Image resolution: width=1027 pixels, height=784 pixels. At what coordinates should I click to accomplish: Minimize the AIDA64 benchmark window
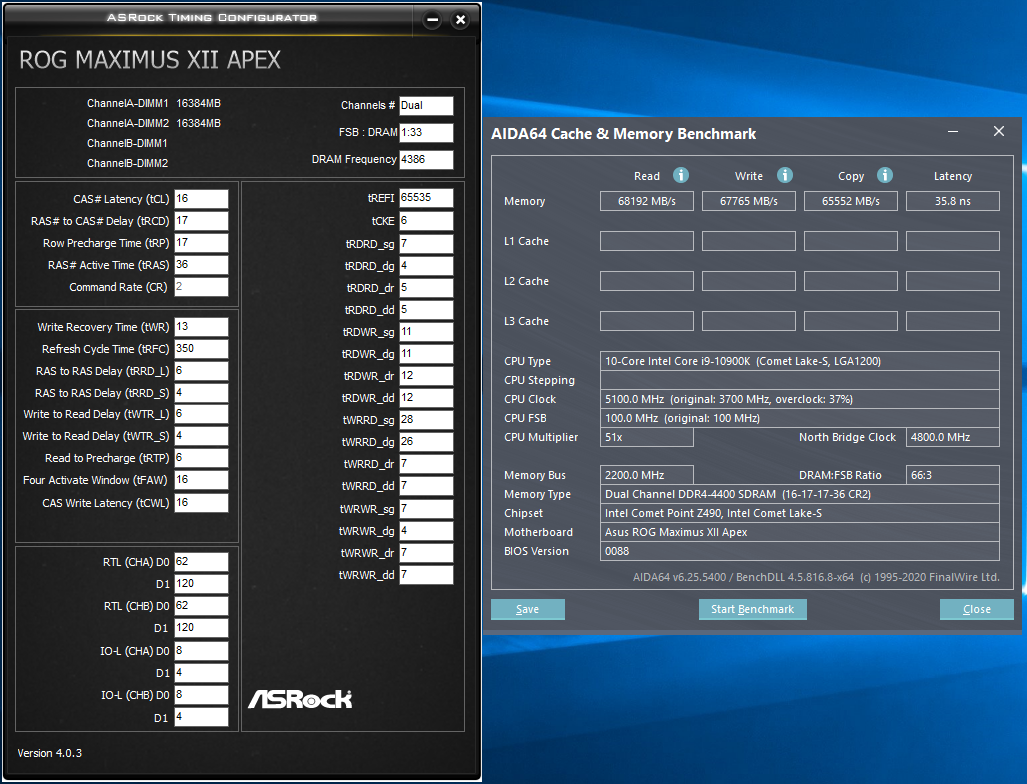[953, 132]
